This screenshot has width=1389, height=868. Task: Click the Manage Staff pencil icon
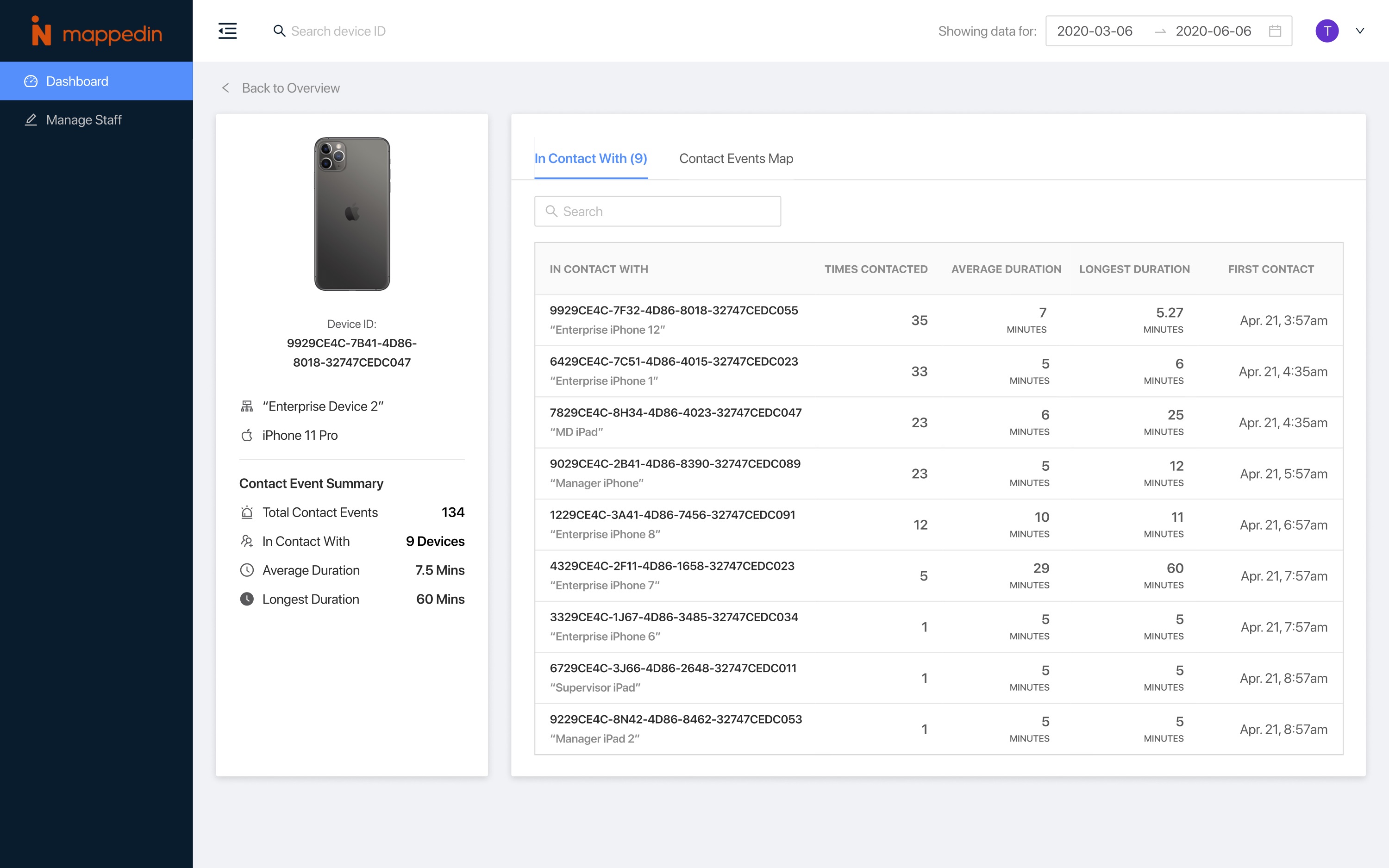click(x=31, y=120)
